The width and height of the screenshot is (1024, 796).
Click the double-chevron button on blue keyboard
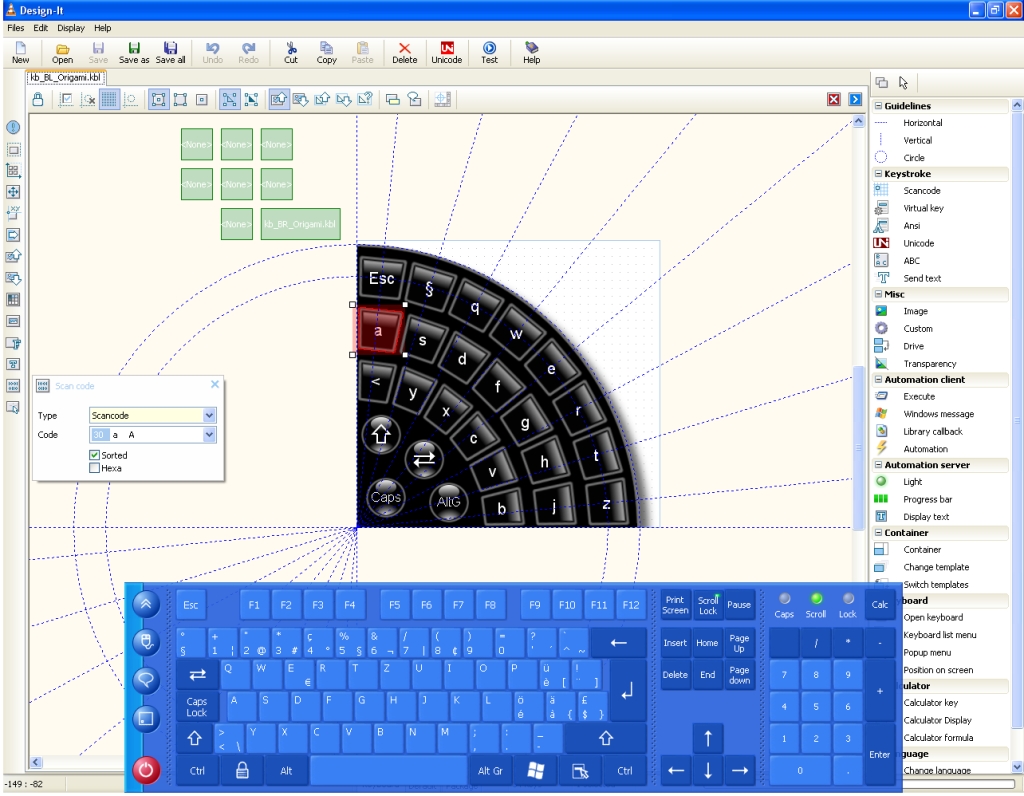point(146,604)
